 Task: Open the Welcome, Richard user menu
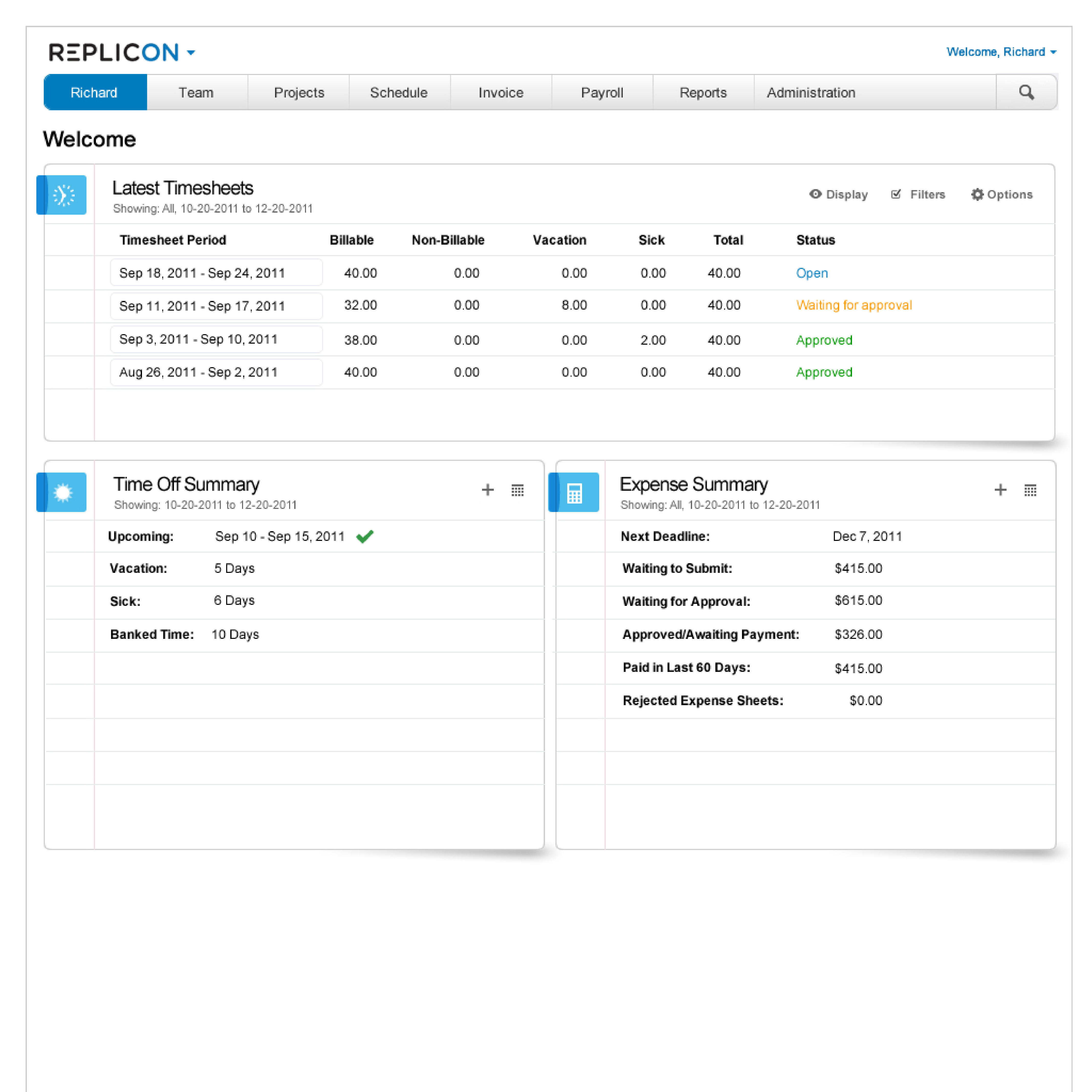pos(1000,51)
